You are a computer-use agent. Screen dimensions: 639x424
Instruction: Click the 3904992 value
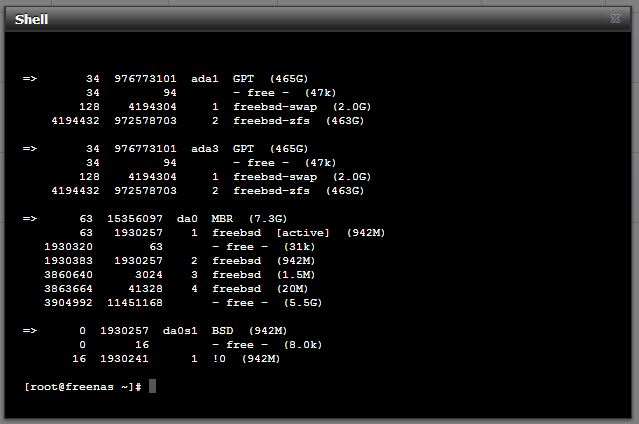tap(68, 303)
